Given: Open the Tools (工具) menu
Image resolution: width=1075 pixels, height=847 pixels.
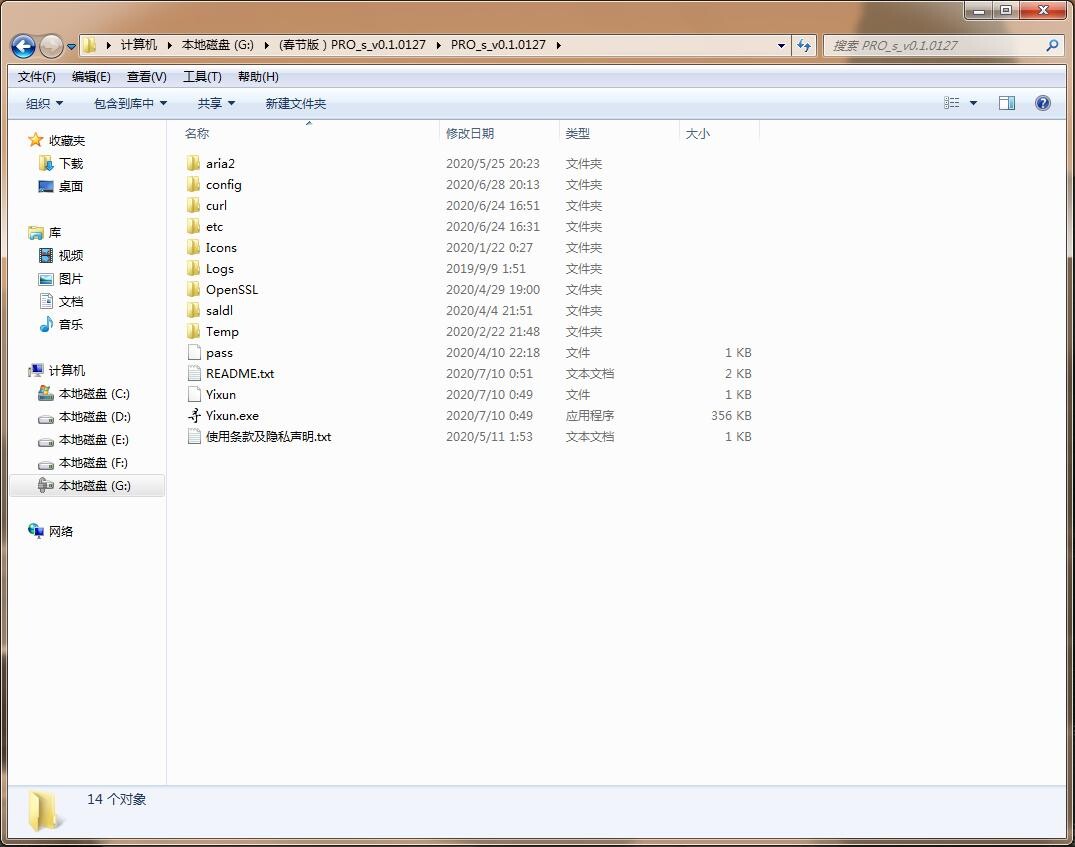Looking at the screenshot, I should pos(201,76).
